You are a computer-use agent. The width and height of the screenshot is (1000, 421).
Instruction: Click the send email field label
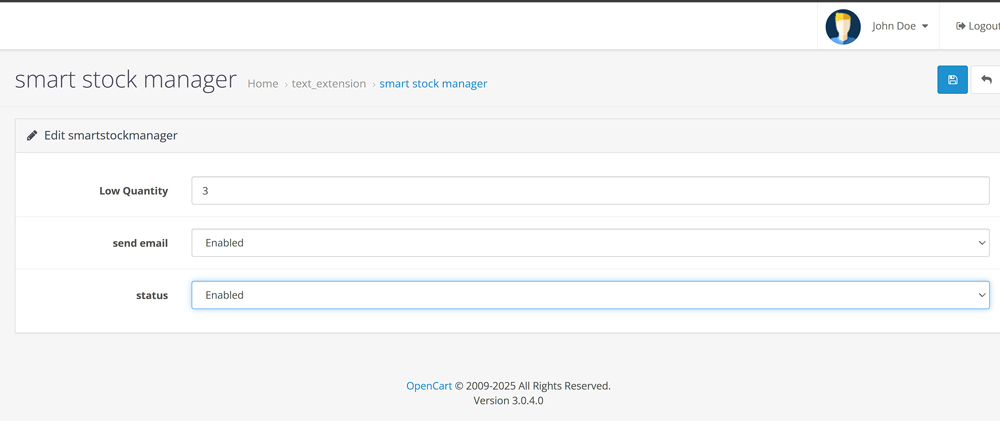point(140,243)
